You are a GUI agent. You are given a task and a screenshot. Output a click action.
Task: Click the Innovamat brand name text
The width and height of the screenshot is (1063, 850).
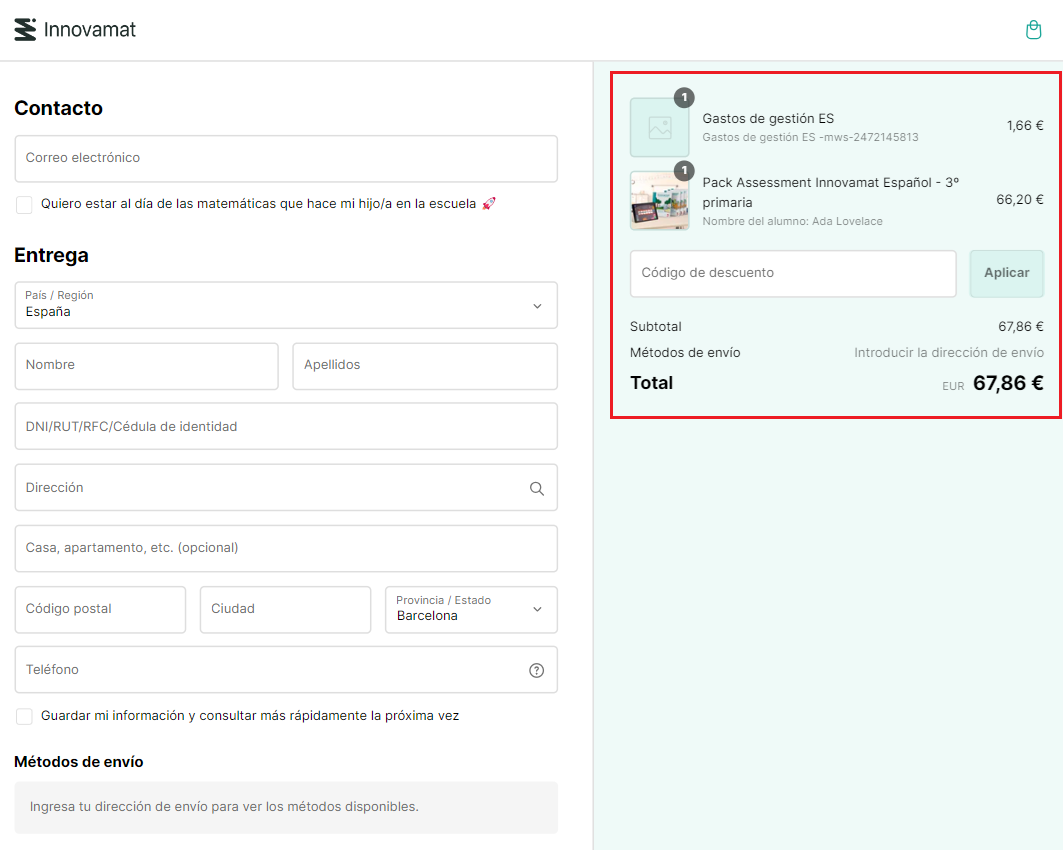tap(89, 30)
